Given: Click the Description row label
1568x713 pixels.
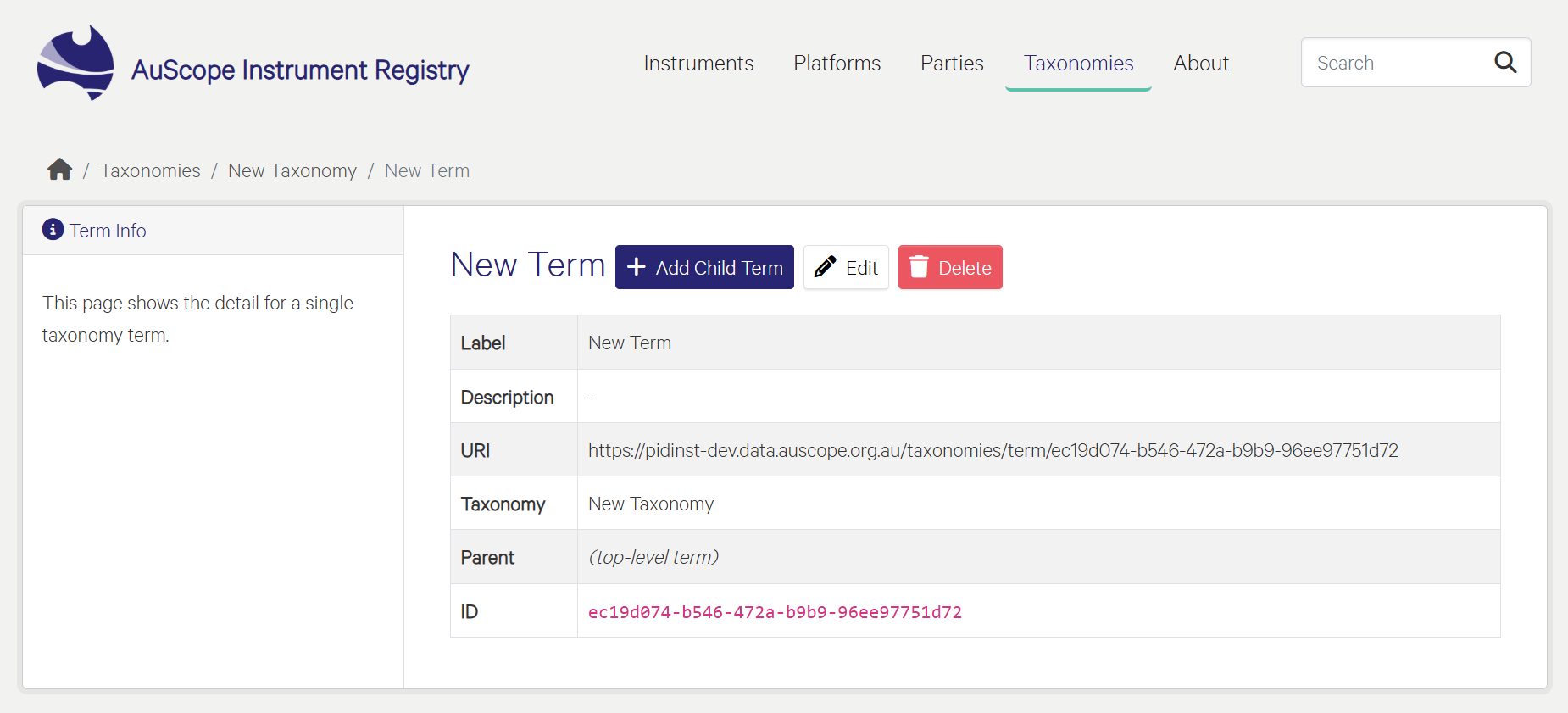Looking at the screenshot, I should click(507, 397).
